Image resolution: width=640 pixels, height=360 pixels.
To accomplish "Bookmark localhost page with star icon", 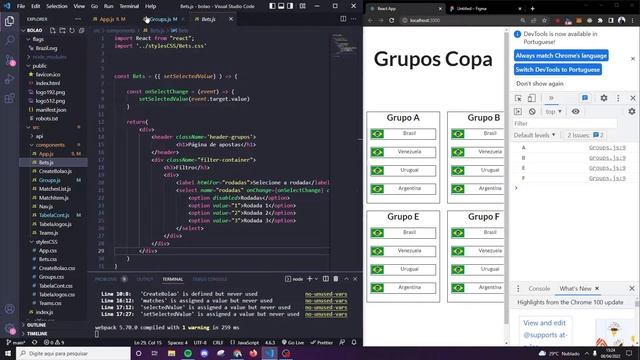I will pos(544,20).
